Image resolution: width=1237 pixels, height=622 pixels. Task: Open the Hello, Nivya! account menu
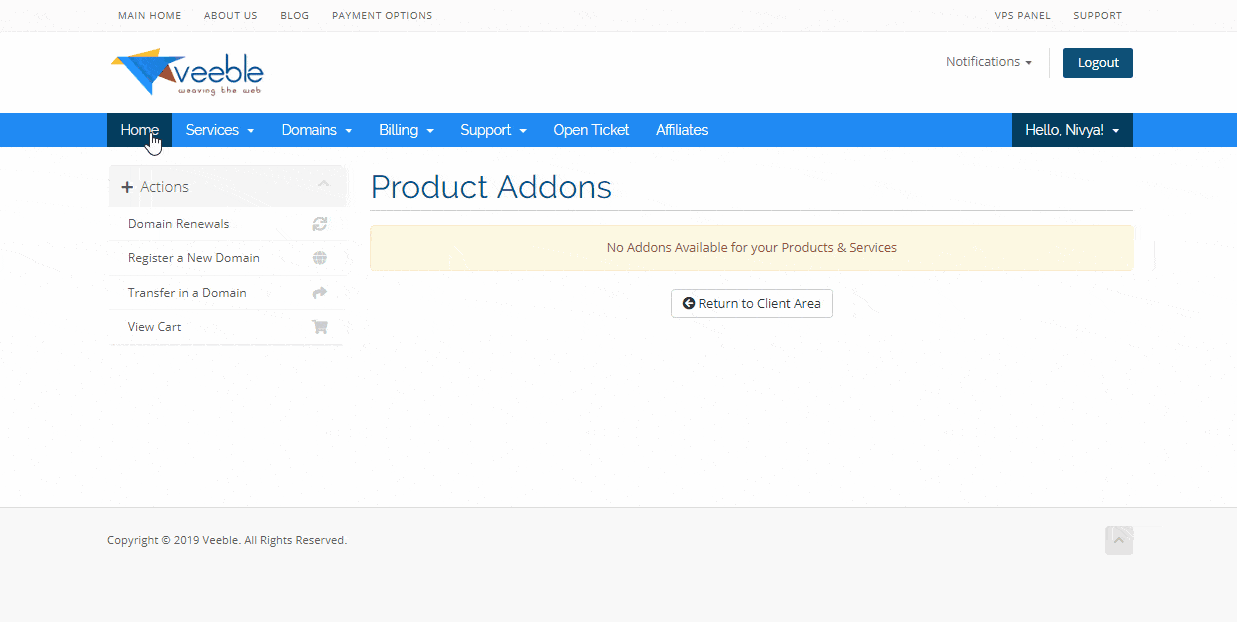[1072, 130]
